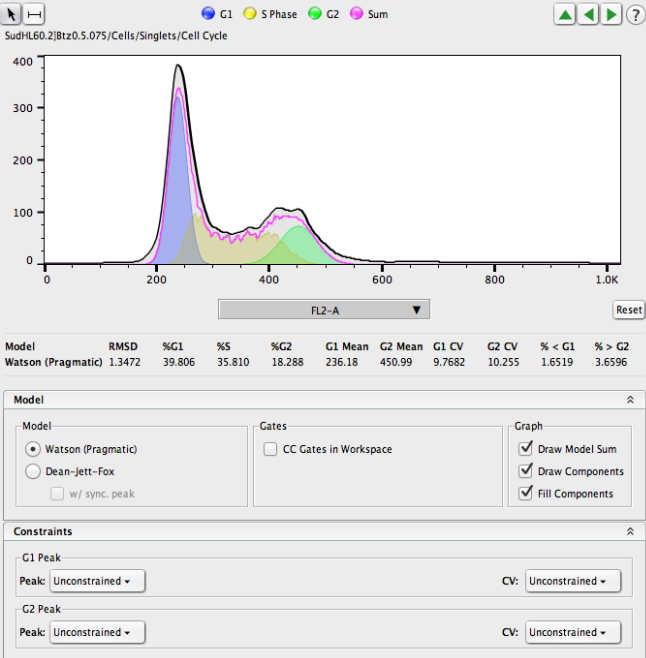Go to previous sample with left arrow
The width and height of the screenshot is (646, 658).
point(588,14)
